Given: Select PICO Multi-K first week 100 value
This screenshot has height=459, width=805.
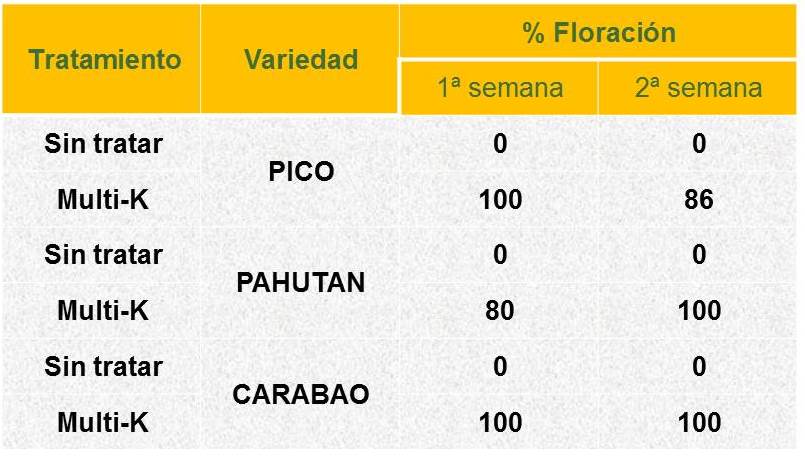Looking at the screenshot, I should click(x=501, y=199).
